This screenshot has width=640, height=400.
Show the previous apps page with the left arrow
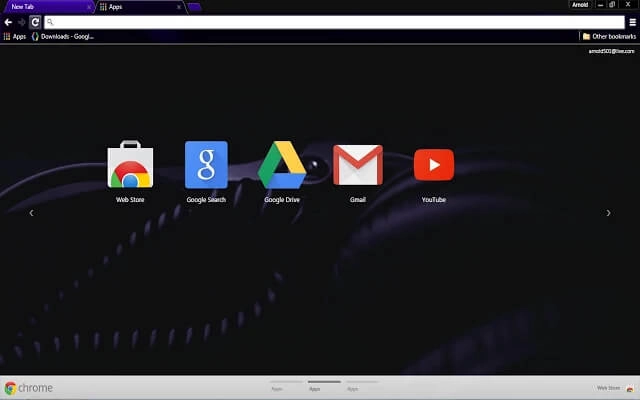click(31, 213)
